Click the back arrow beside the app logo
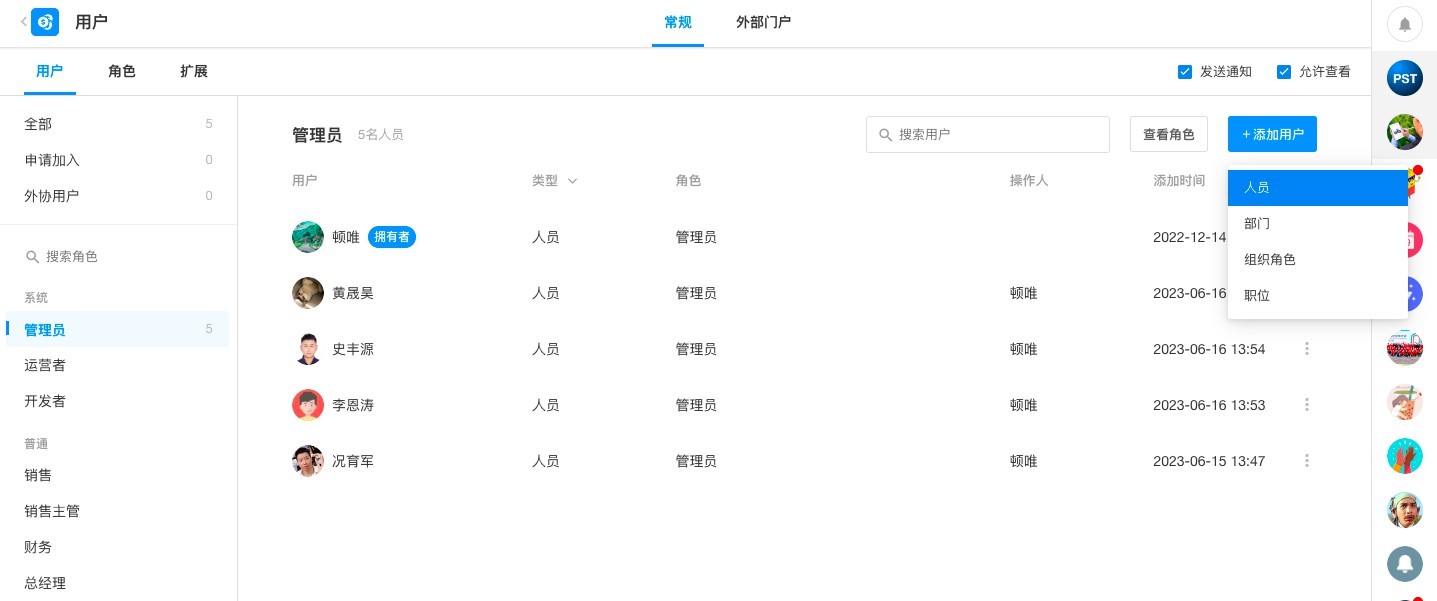Screen dimensions: 1437x601 coord(23,21)
